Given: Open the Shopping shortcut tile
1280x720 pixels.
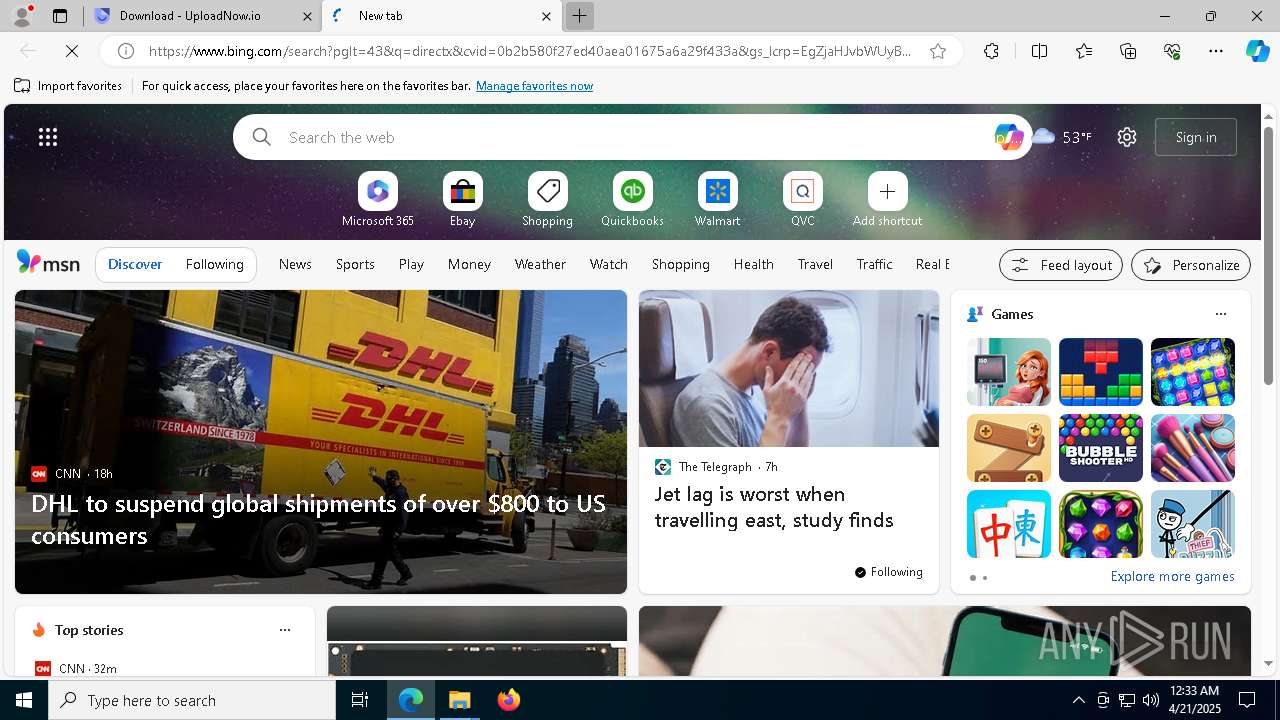Looking at the screenshot, I should tap(547, 199).
